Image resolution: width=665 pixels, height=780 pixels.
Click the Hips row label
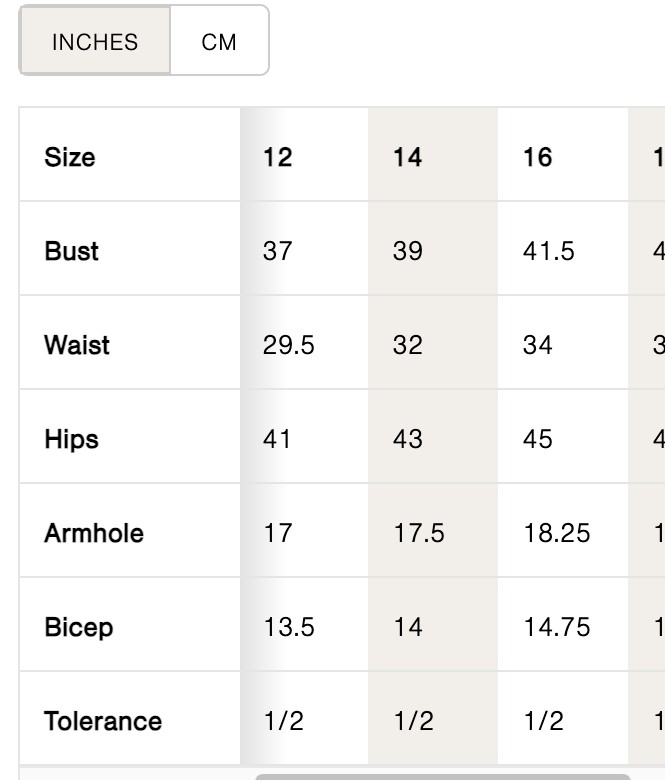(x=72, y=439)
